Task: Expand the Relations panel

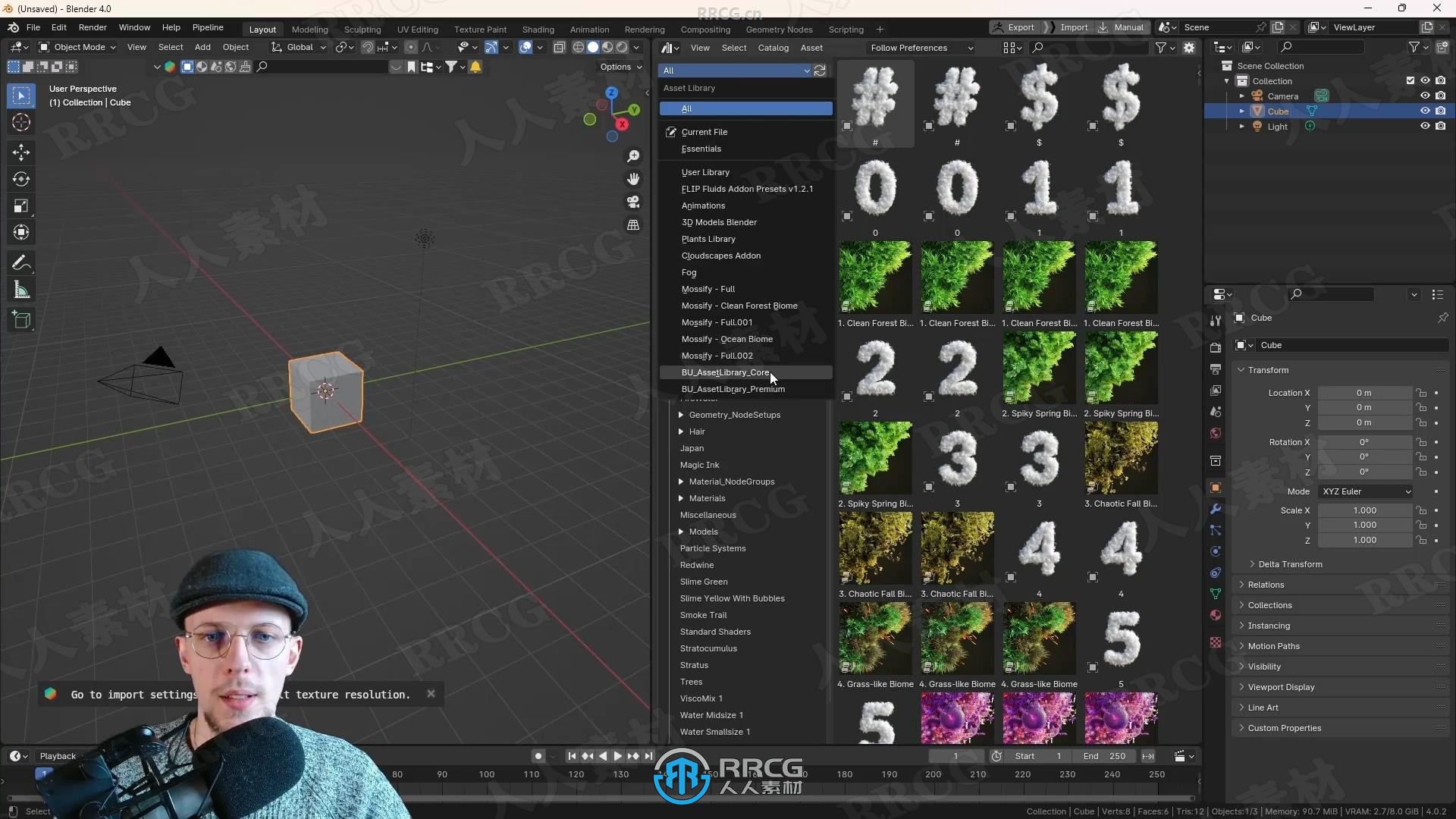Action: [x=1266, y=585]
